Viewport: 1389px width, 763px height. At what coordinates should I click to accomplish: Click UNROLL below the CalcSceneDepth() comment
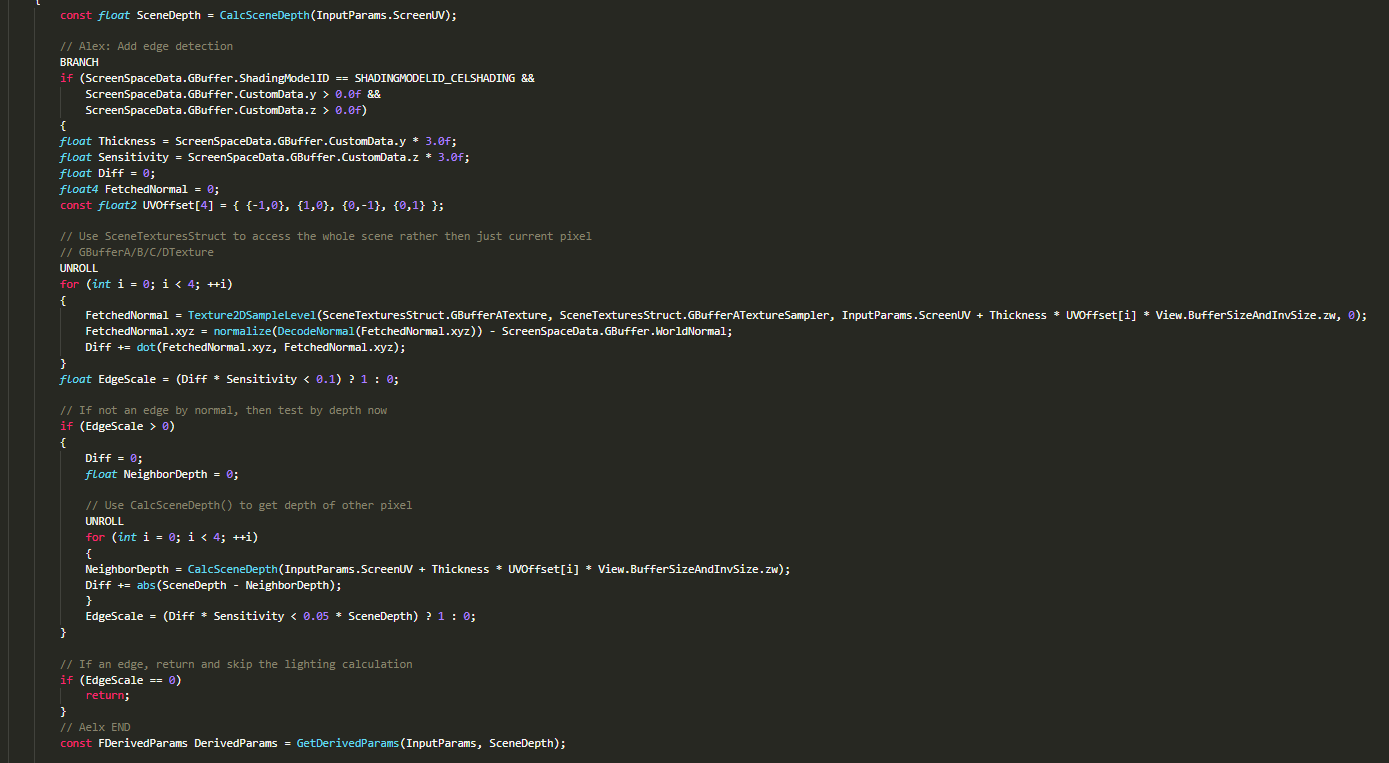105,521
